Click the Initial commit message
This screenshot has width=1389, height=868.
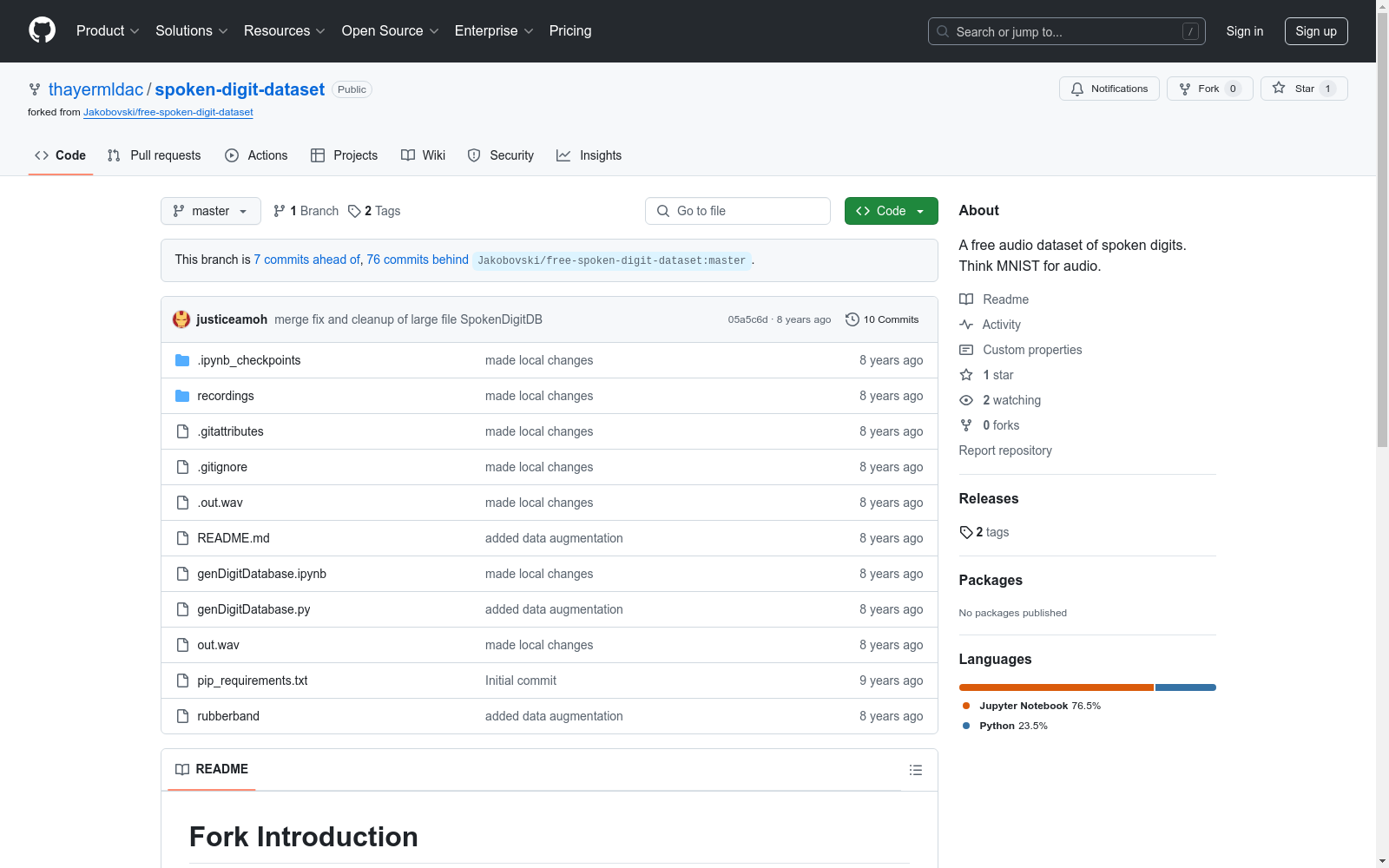pyautogui.click(x=521, y=681)
